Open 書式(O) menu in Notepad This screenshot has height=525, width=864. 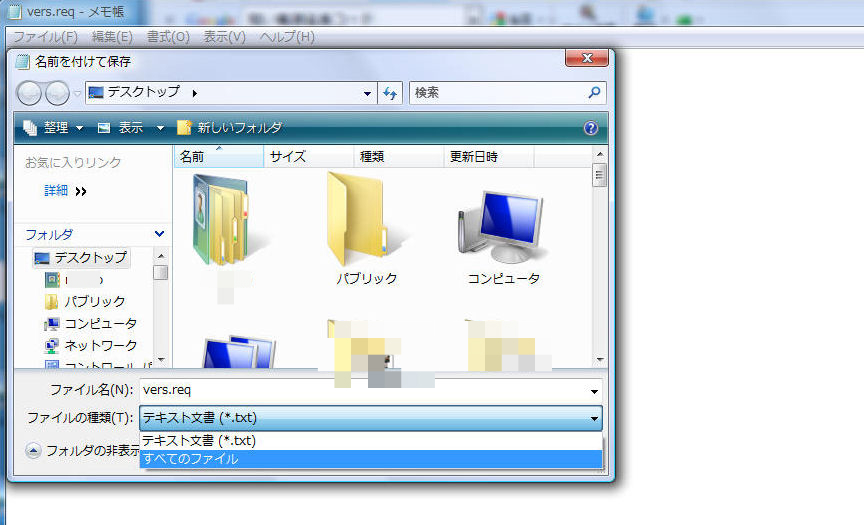pyautogui.click(x=168, y=37)
